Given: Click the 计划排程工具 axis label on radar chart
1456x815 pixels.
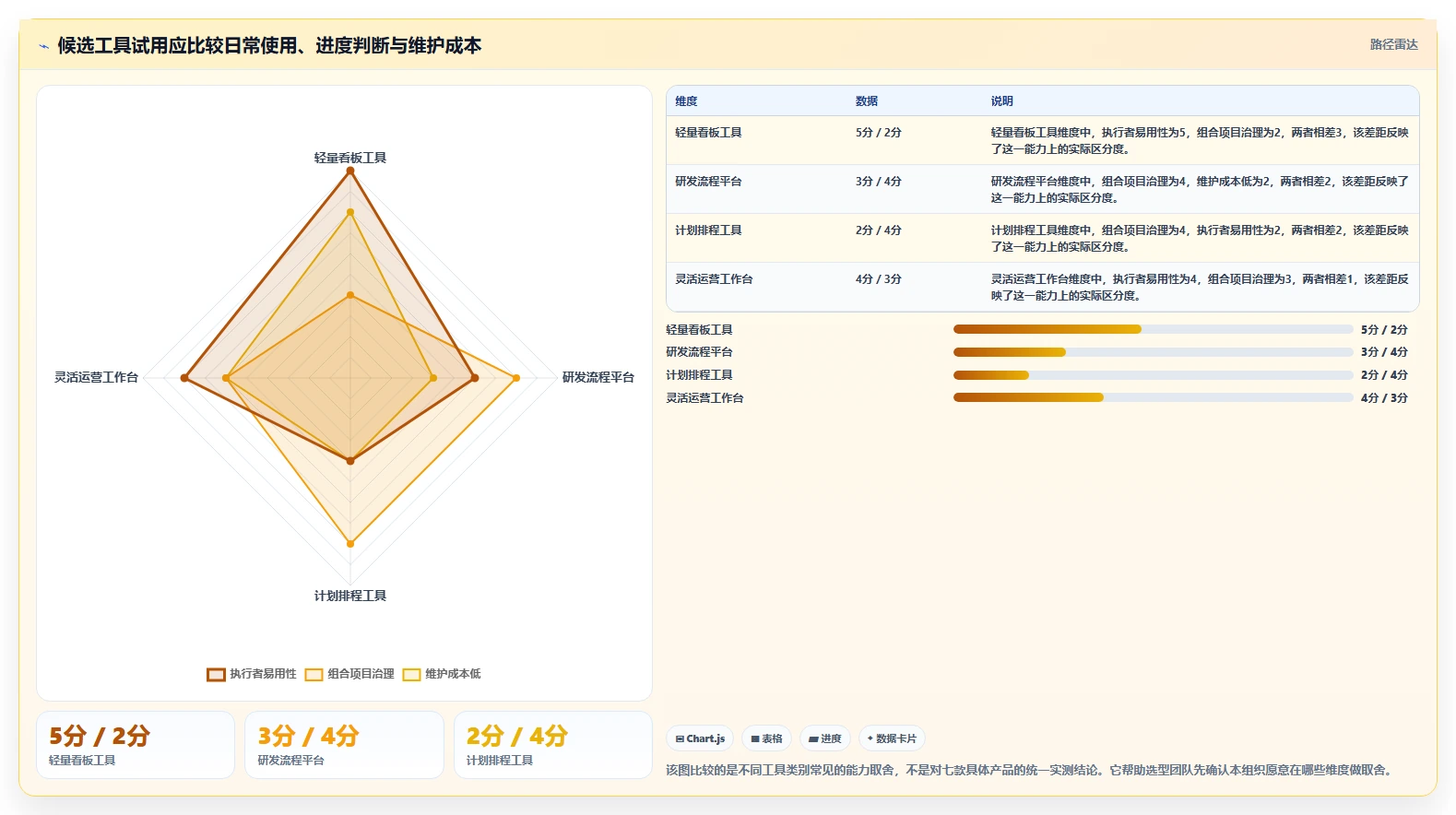Looking at the screenshot, I should pyautogui.click(x=350, y=596).
